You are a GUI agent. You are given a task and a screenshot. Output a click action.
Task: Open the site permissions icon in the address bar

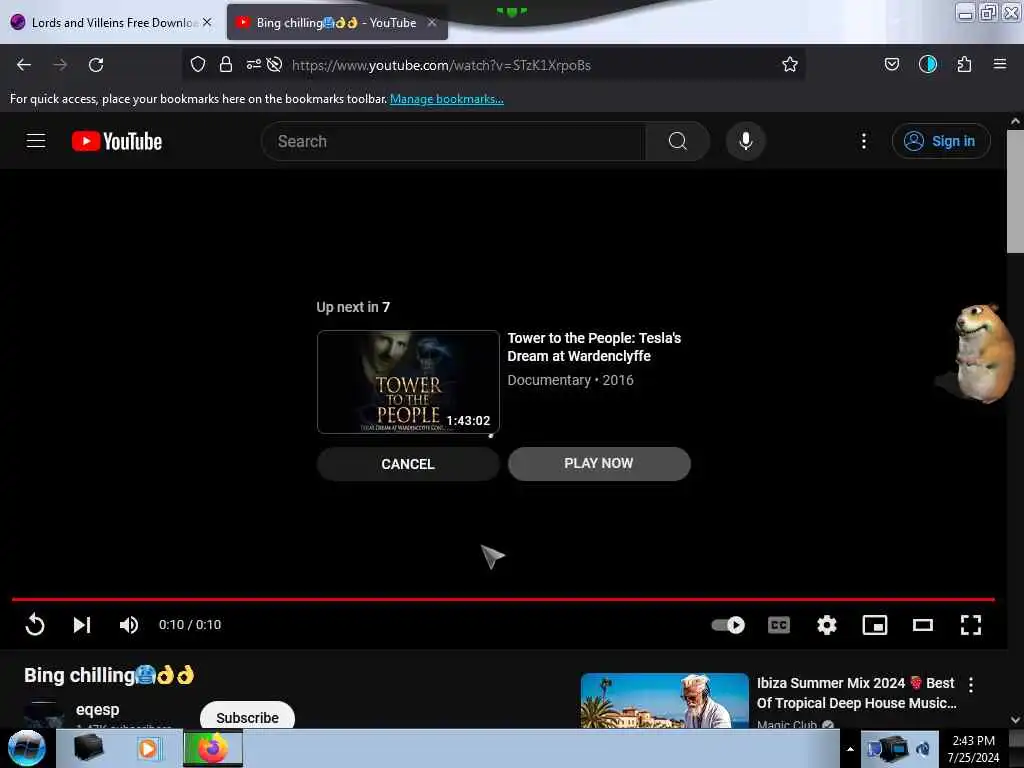tap(253, 64)
